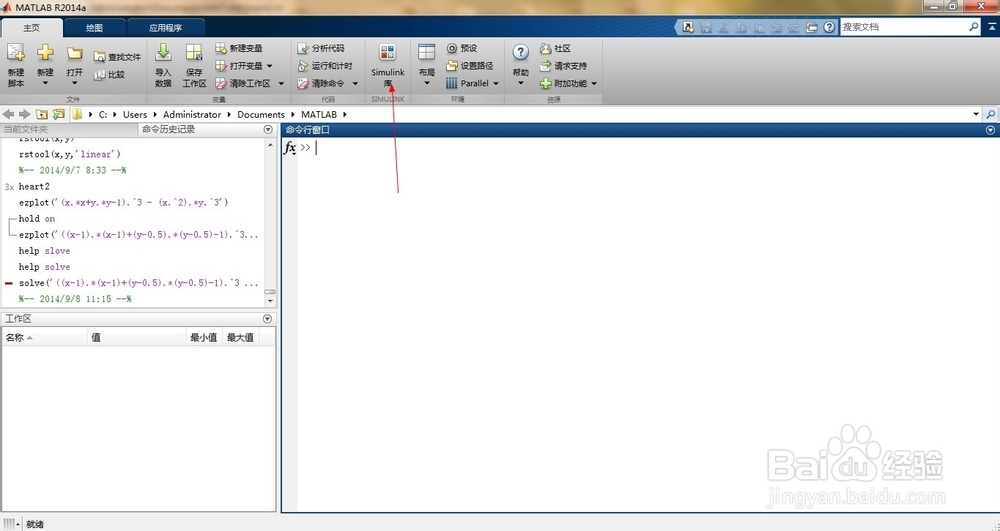
Task: Click the Documents folder in the path
Action: point(261,114)
